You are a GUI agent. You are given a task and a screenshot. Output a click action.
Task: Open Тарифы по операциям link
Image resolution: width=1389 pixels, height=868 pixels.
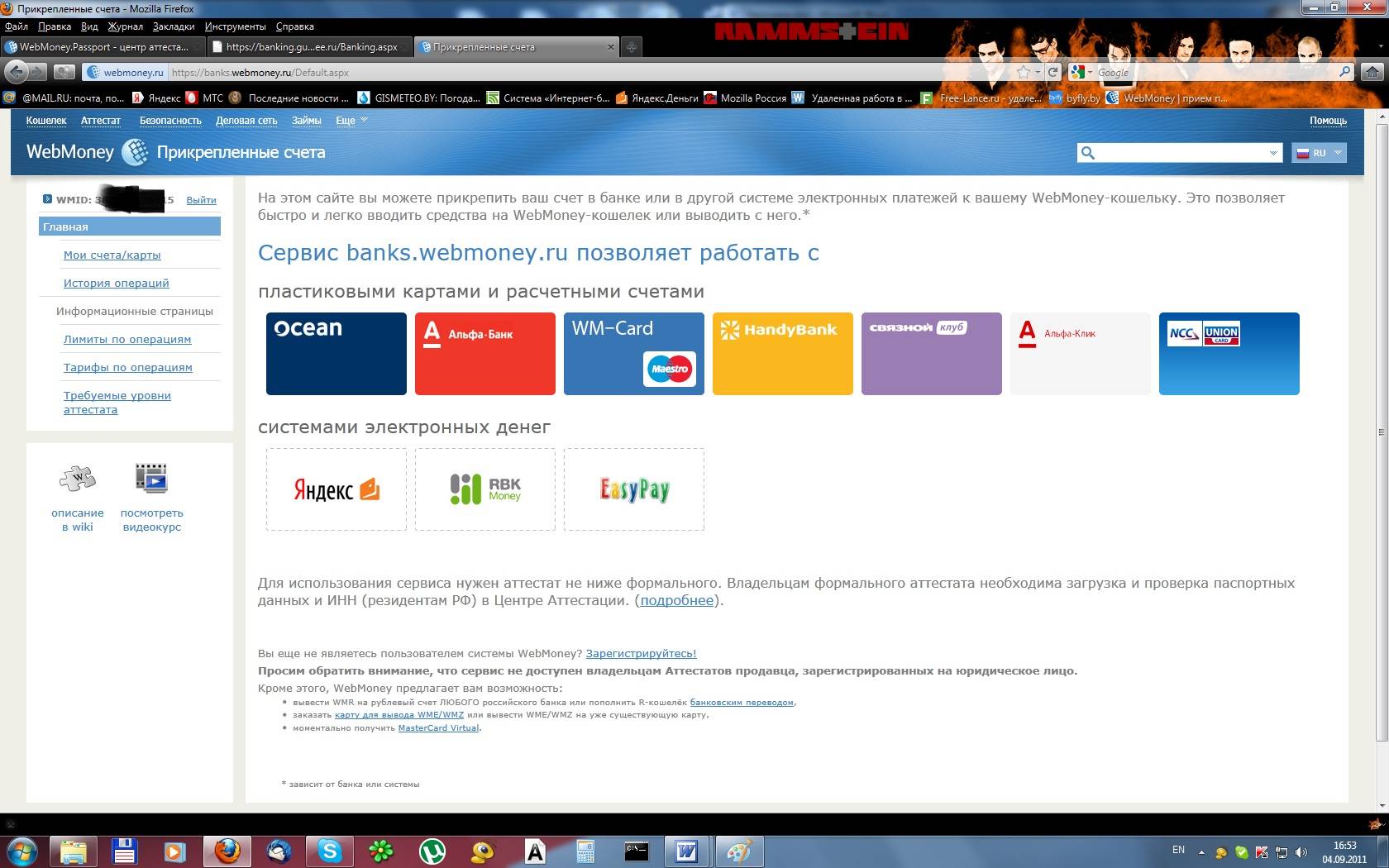point(128,368)
